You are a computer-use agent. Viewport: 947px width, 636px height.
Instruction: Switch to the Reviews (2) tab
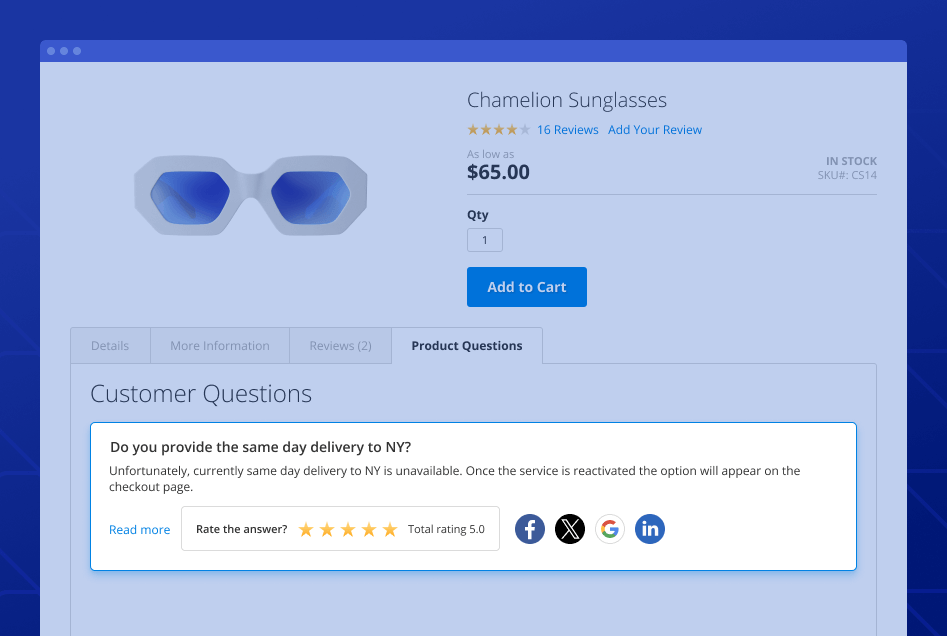[340, 345]
